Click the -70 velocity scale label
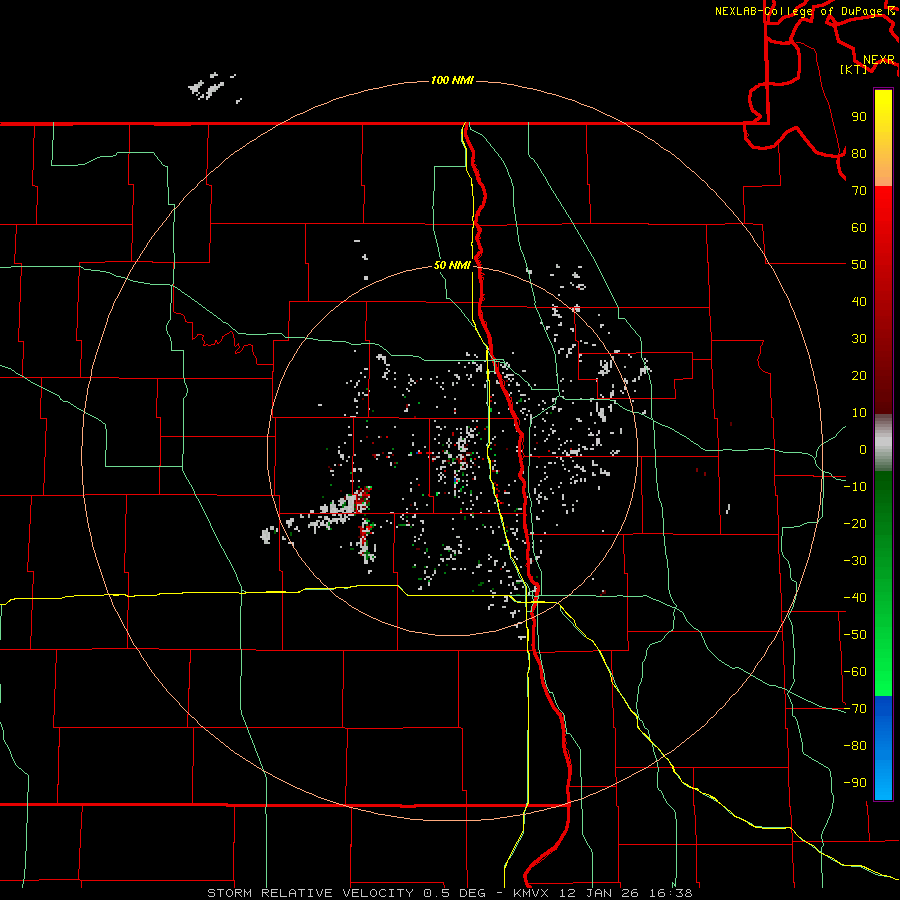Screen dimensions: 900x900 pyautogui.click(x=855, y=709)
